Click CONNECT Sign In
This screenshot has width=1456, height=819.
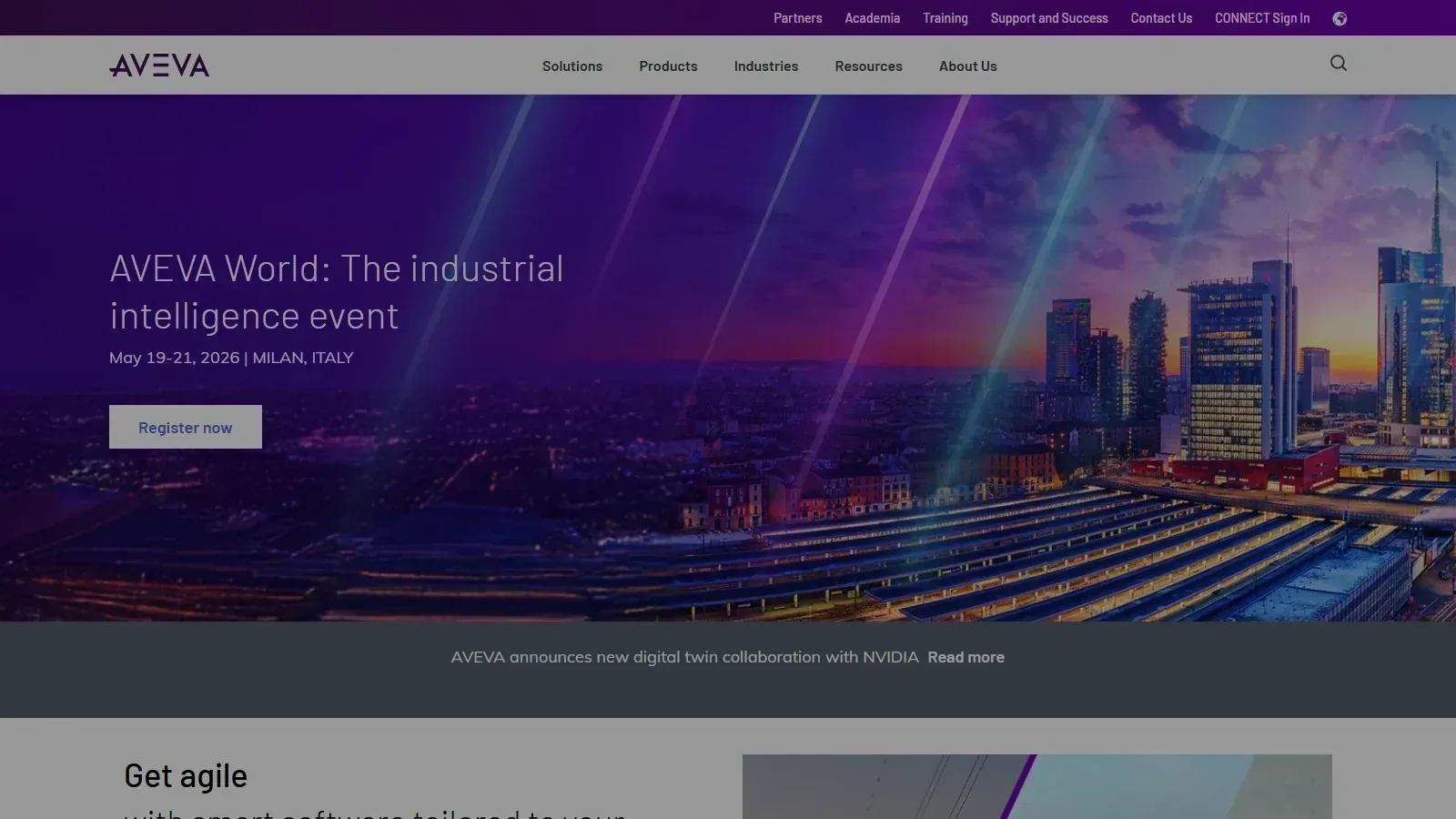(x=1262, y=18)
